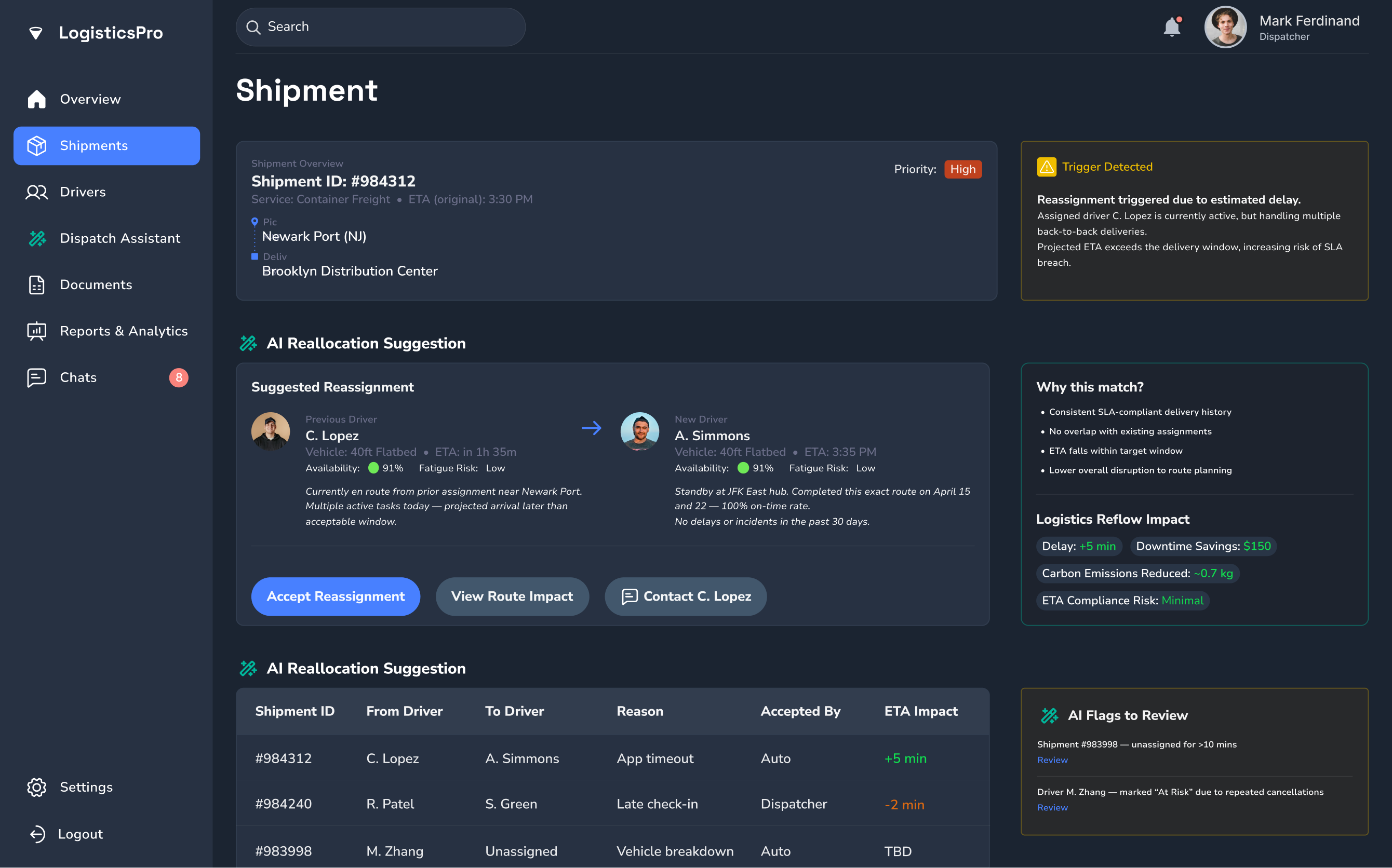
Task: Click the Drivers people icon in sidebar
Action: click(37, 192)
